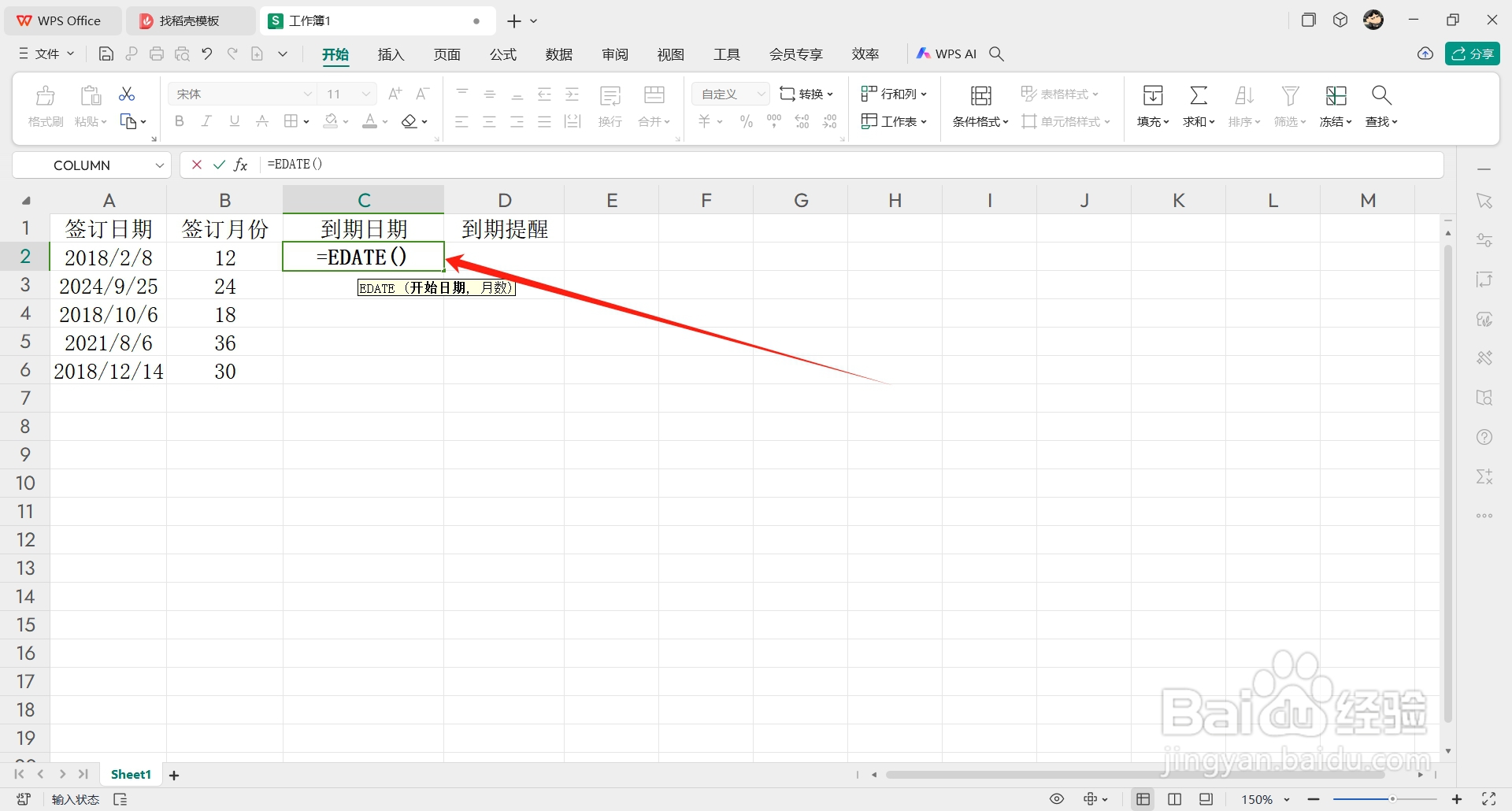
Task: Click the Freeze panes (冻结) button
Action: pos(1336,106)
